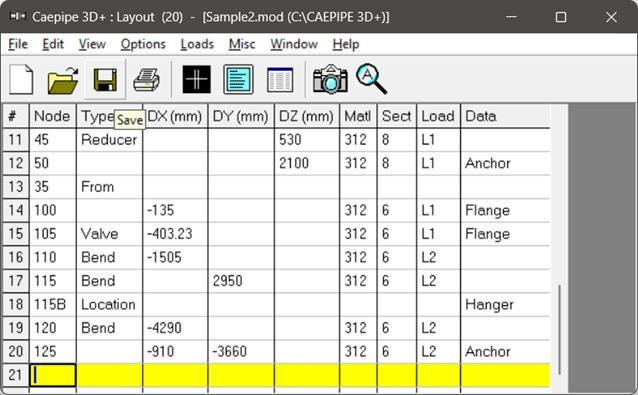Screen dimensions: 638x395
Task: Open the Options menu
Action: 143,44
